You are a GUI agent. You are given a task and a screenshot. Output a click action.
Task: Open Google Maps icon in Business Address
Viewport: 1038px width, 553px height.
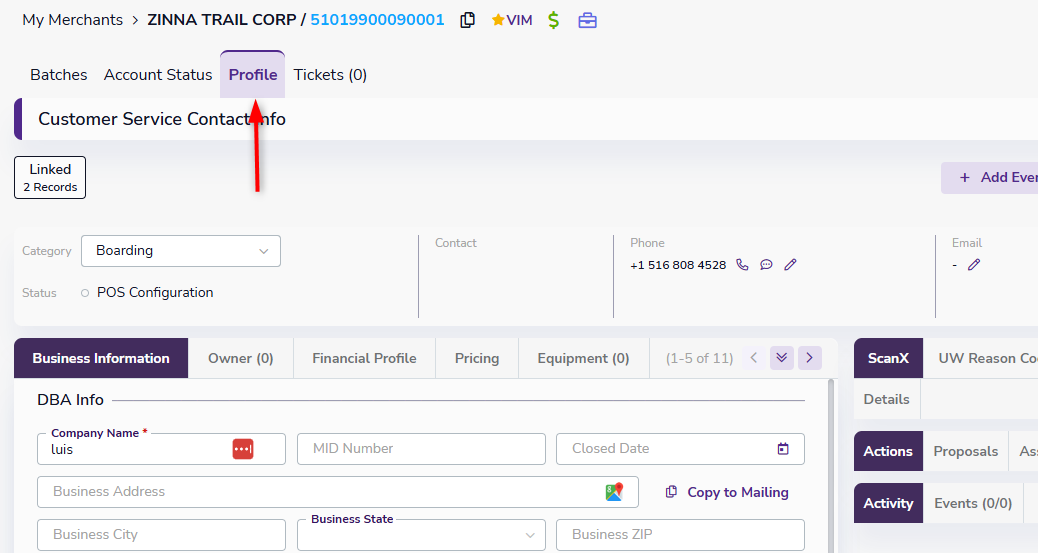click(614, 491)
